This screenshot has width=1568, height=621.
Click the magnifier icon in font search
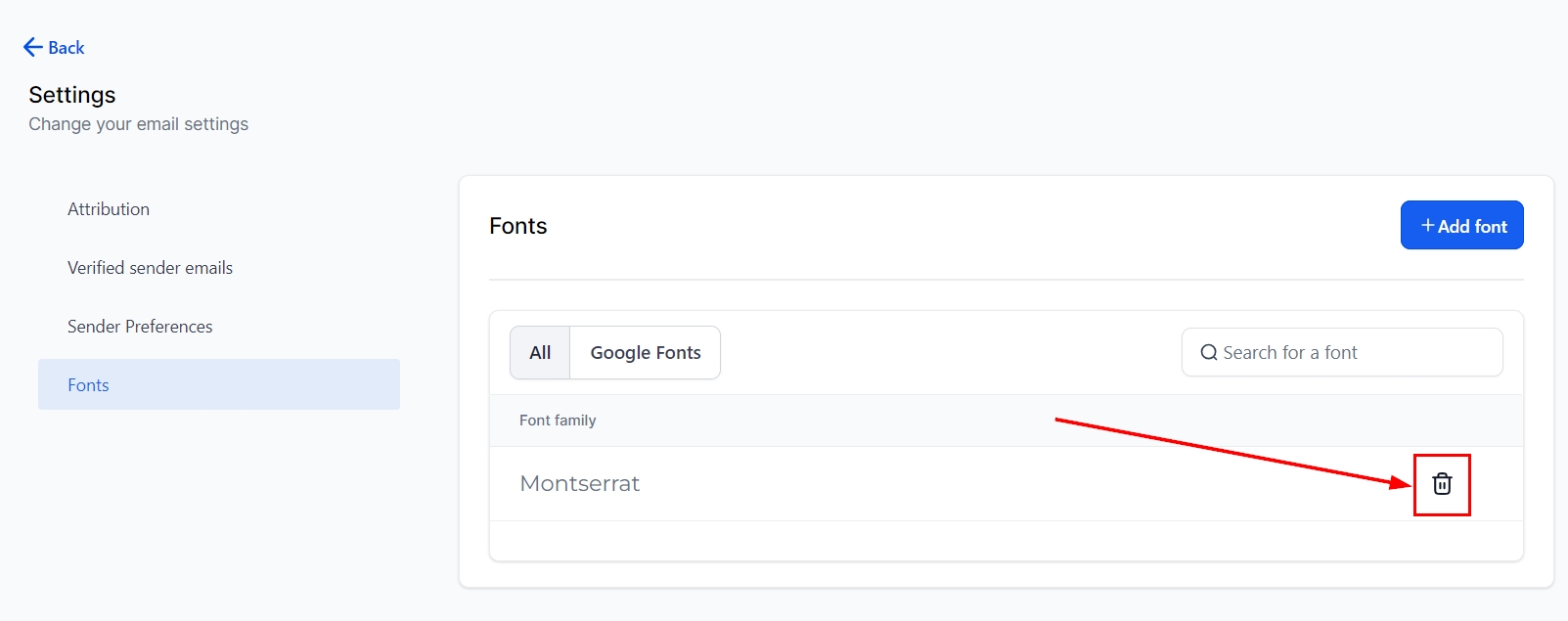[1209, 353]
